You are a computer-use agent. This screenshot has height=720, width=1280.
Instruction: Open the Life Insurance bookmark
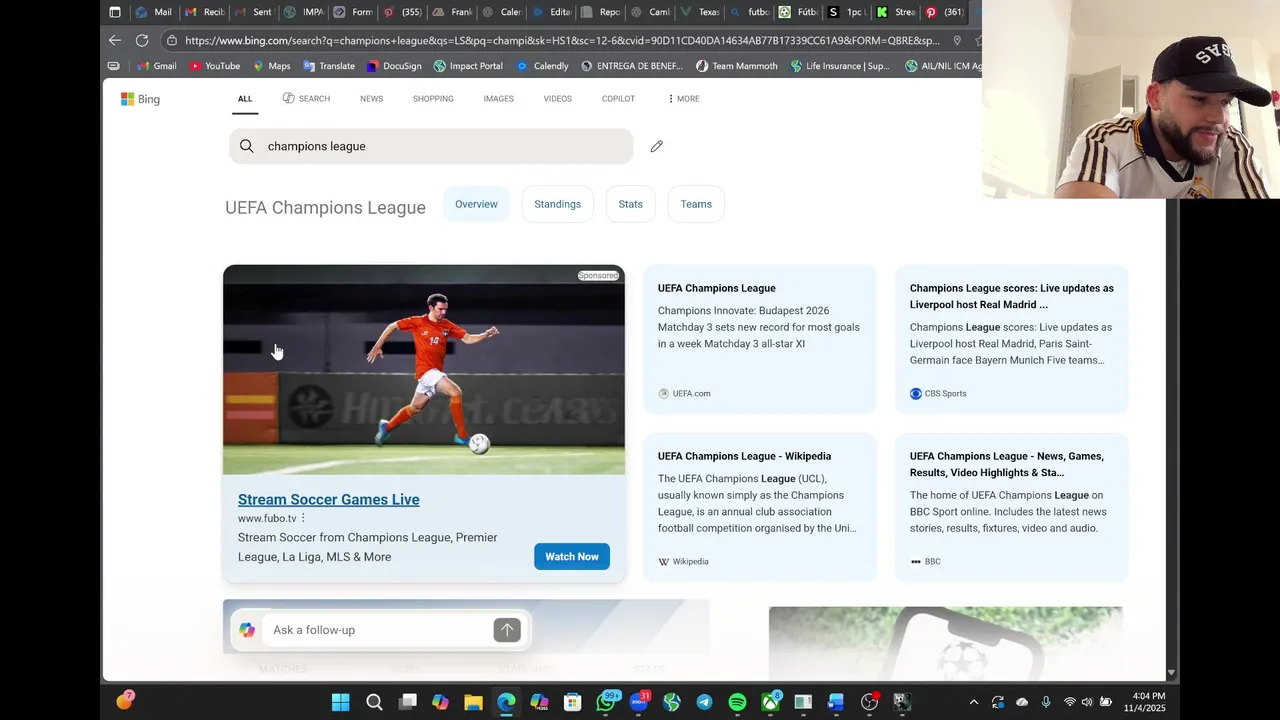coord(839,66)
